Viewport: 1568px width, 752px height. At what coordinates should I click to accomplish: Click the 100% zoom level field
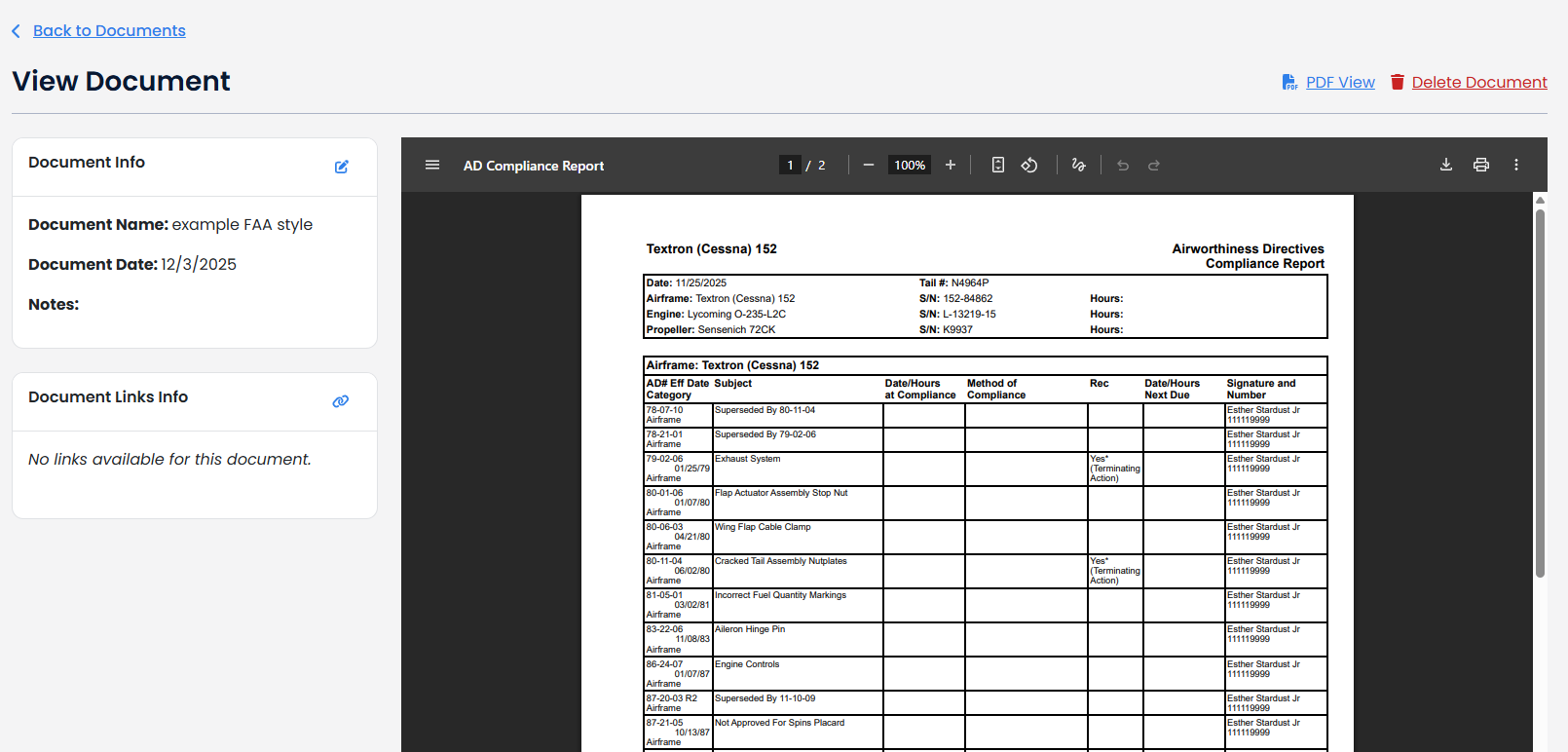point(910,166)
